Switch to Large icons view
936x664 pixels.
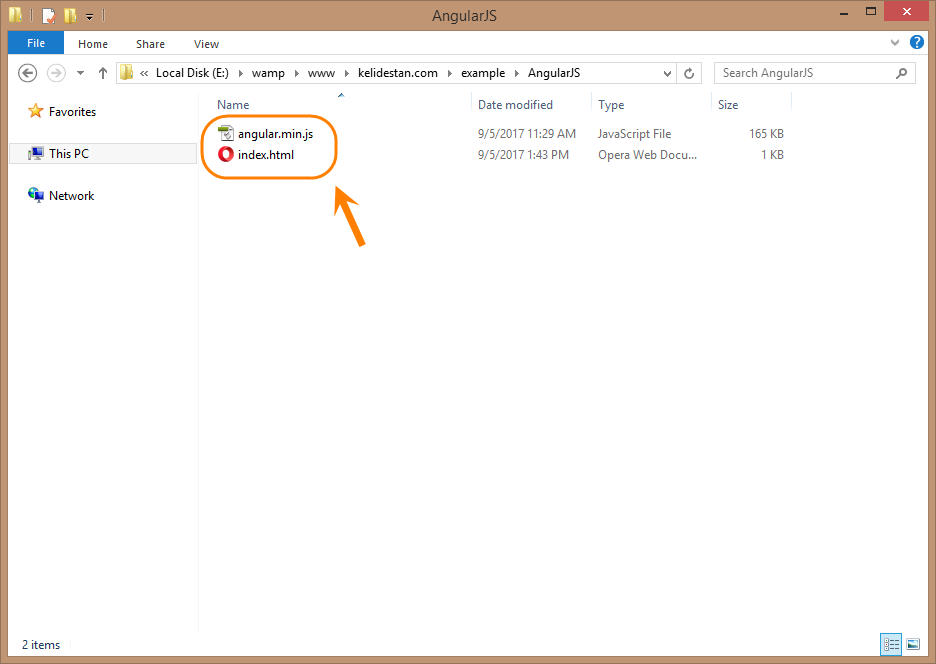[913, 644]
